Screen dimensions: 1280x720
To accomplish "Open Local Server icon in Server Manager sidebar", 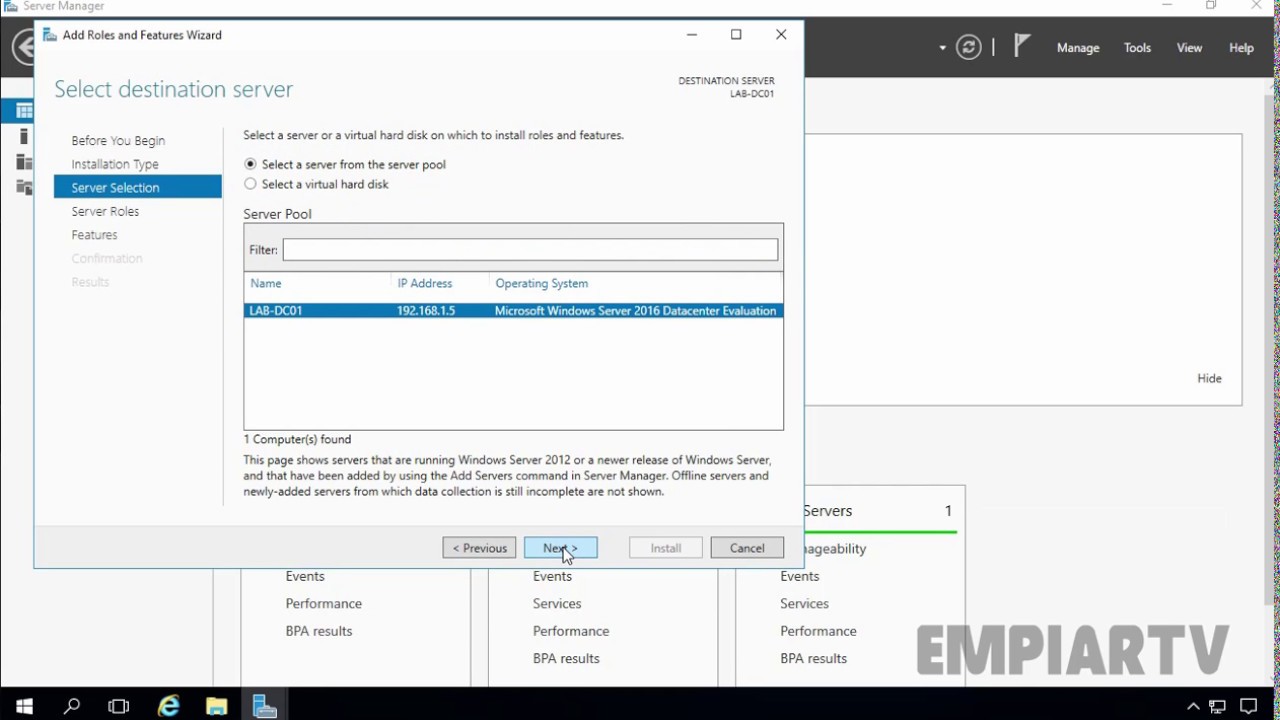I will click(x=24, y=137).
